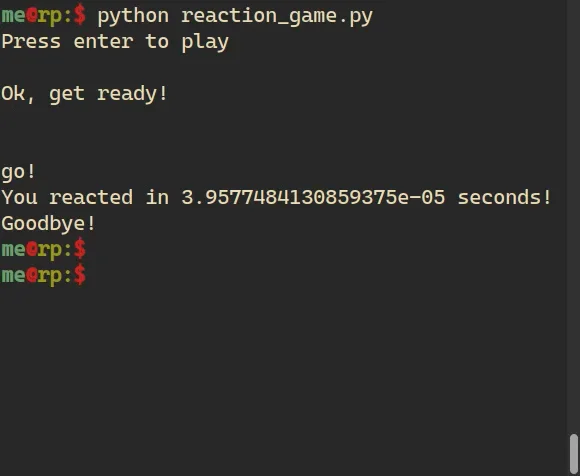
Task: Click the second-to-last empty prompt line
Action: point(44,250)
